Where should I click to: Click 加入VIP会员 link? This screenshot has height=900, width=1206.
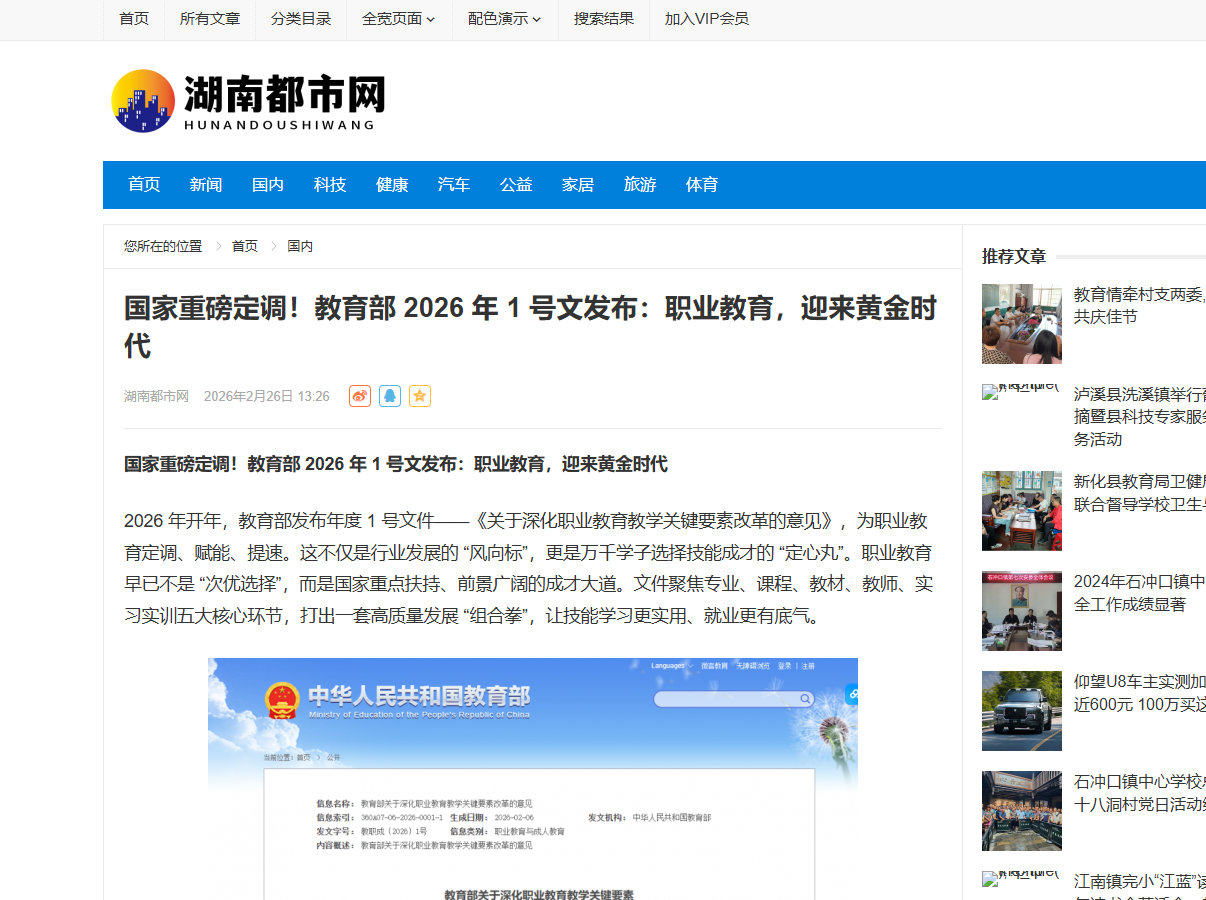(706, 19)
